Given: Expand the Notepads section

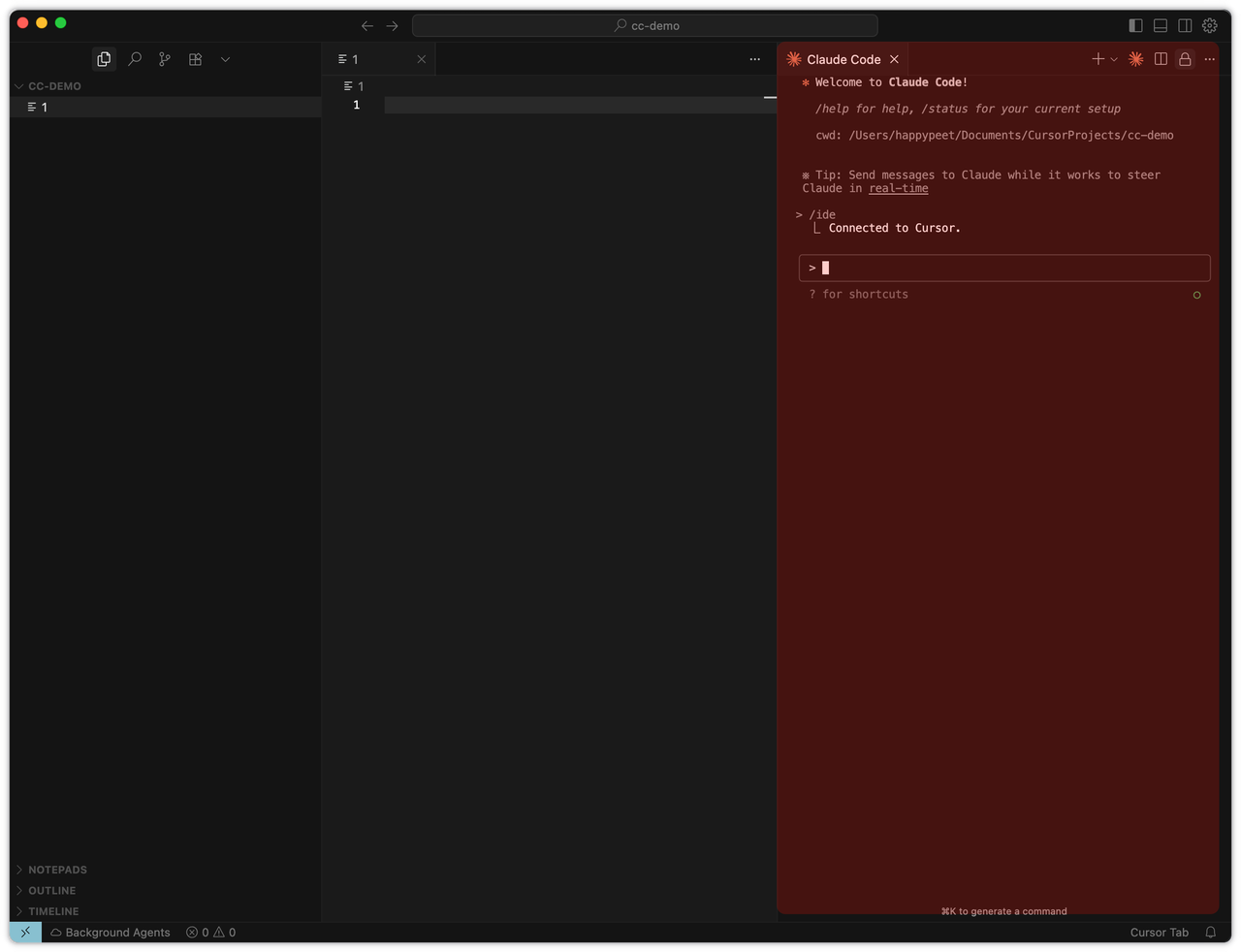Looking at the screenshot, I should (57, 870).
